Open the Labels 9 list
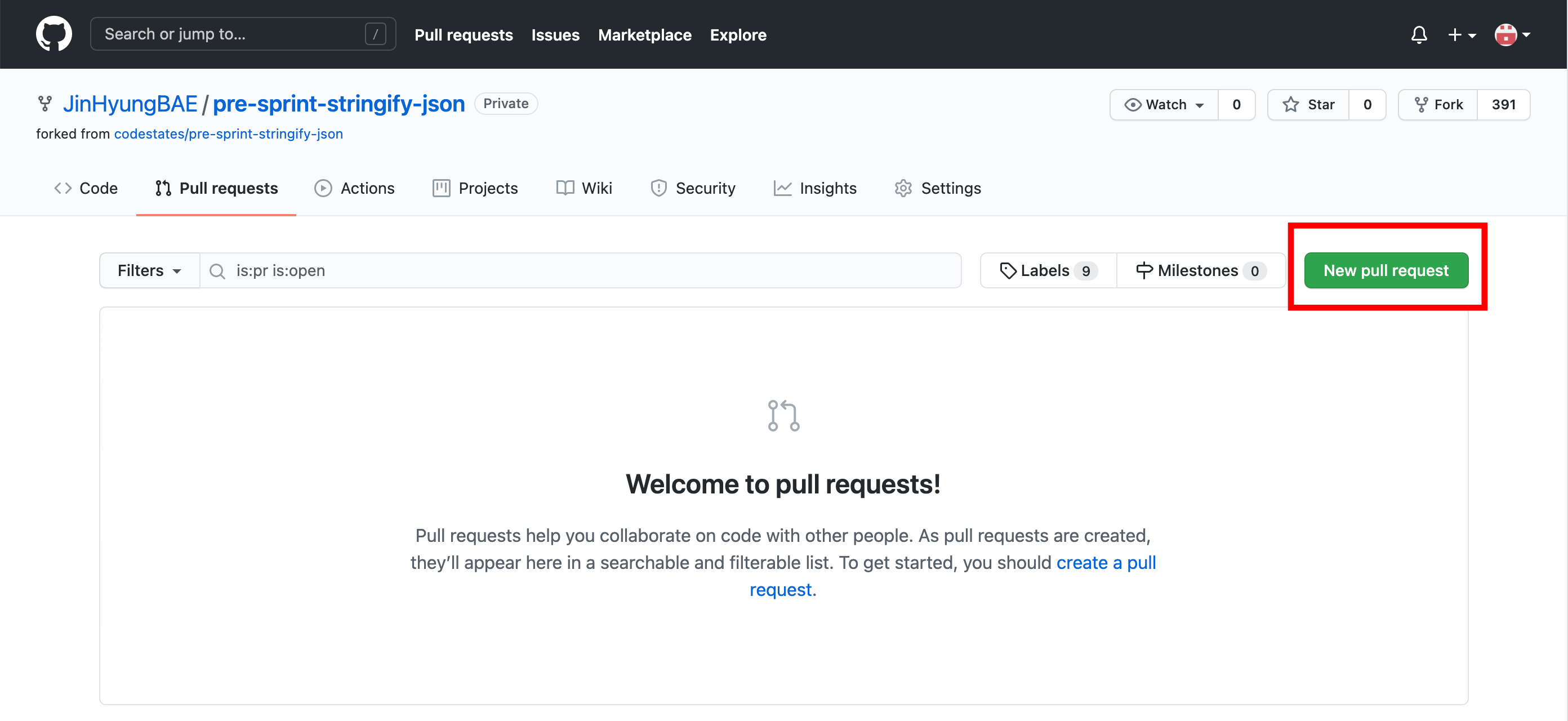This screenshot has width=1568, height=721. [1048, 270]
